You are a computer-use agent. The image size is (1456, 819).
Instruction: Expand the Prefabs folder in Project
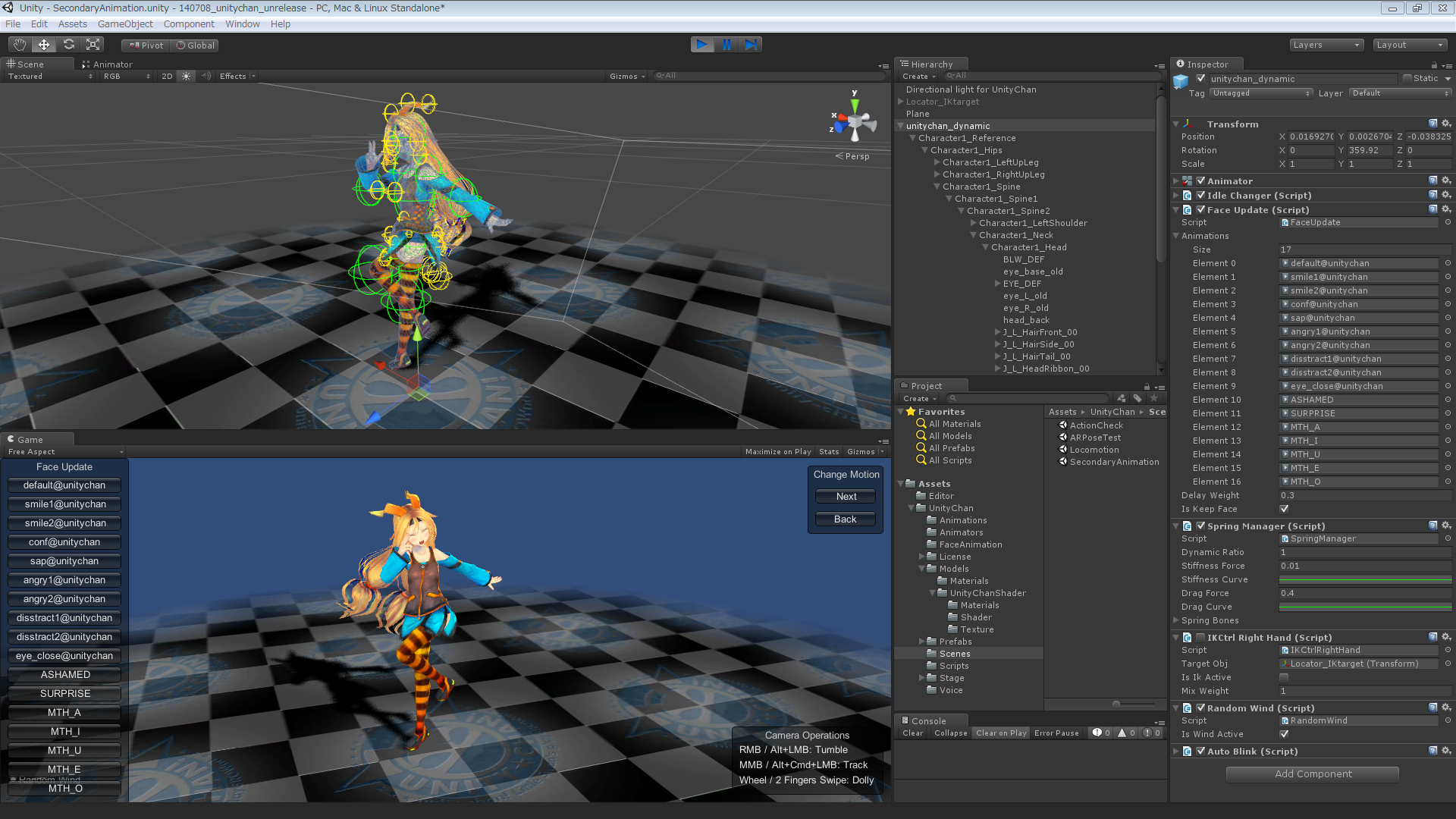tap(922, 642)
